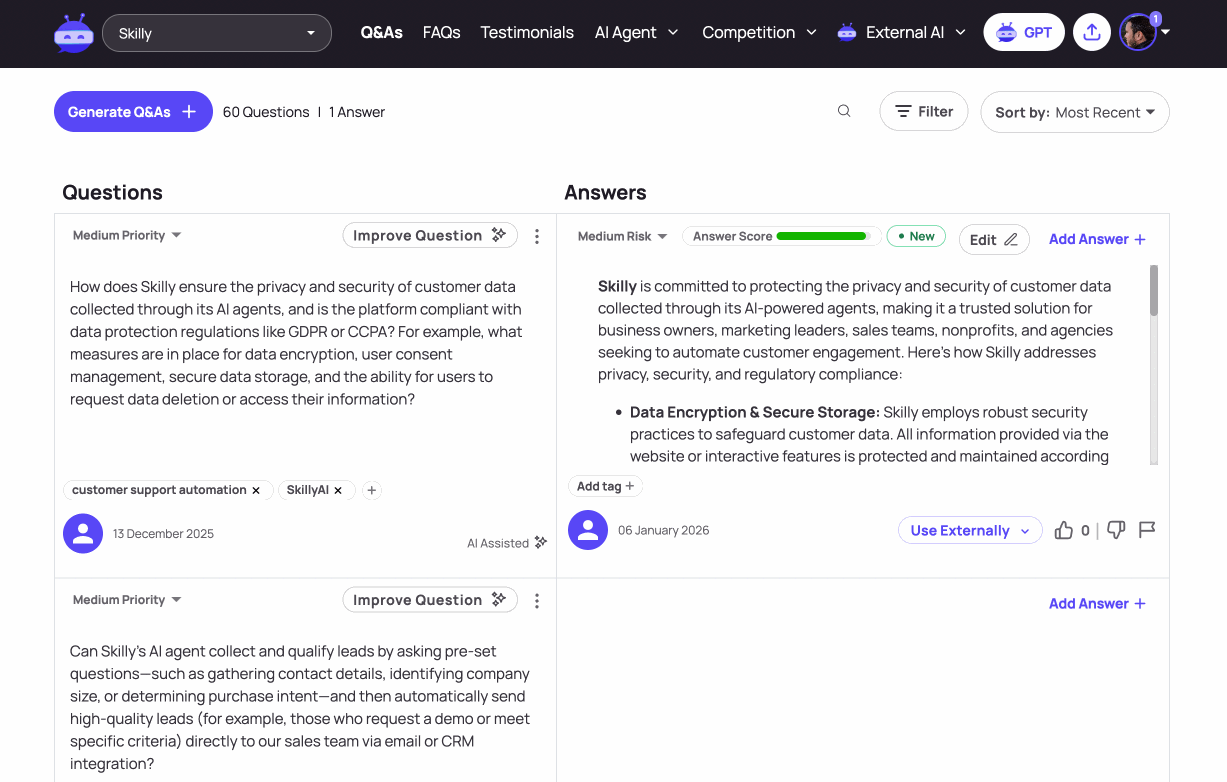Viewport: 1227px width, 782px height.
Task: Flag the answer with the flag icon
Action: pos(1147,530)
